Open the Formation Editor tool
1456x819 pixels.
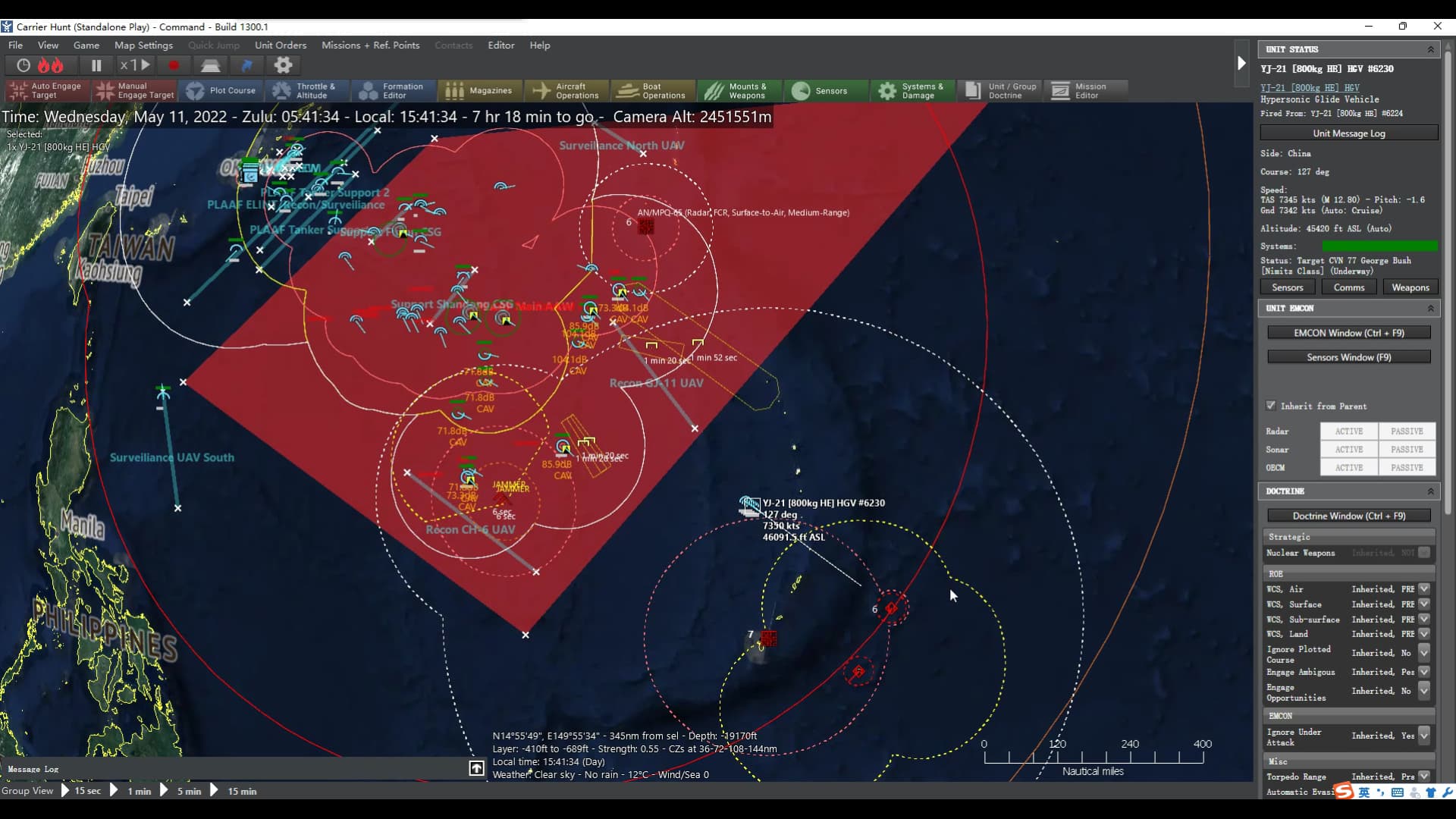(394, 90)
